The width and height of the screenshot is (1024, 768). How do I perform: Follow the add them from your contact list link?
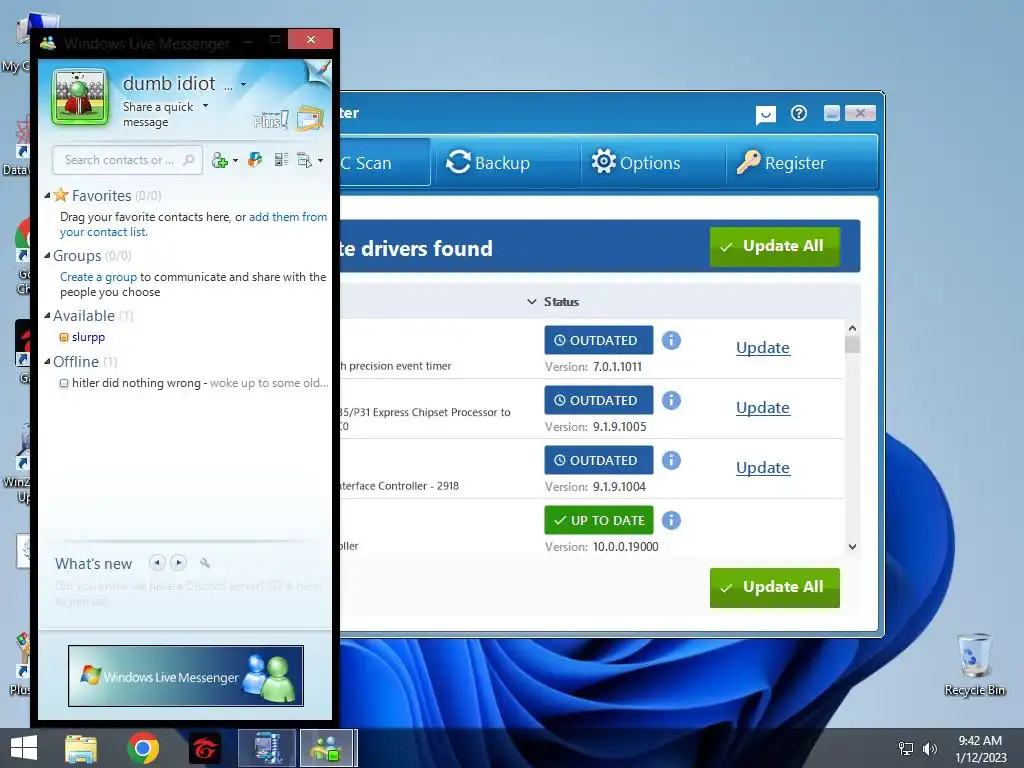point(193,224)
